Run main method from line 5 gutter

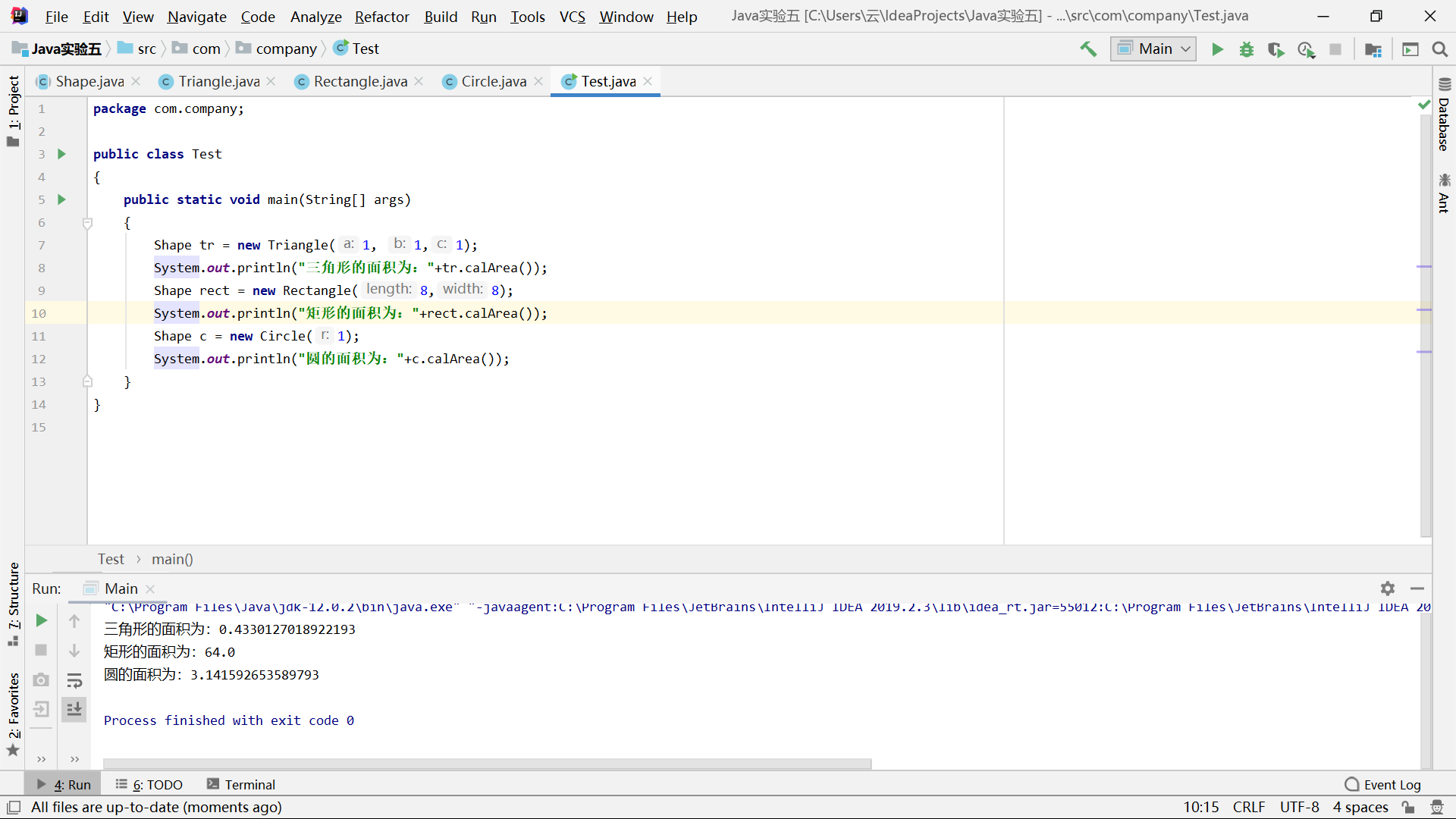62,199
